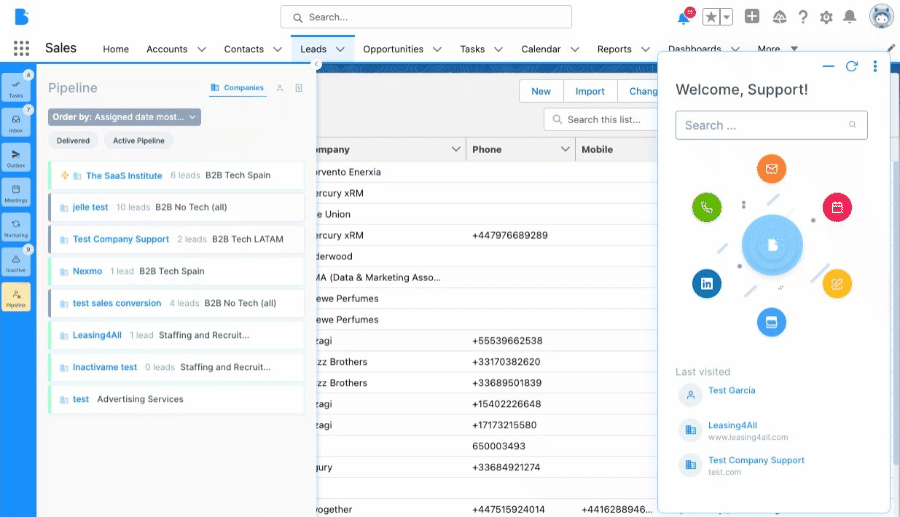Click the blue notification bell with badge
Viewport: 900px width, 517px height.
(684, 17)
